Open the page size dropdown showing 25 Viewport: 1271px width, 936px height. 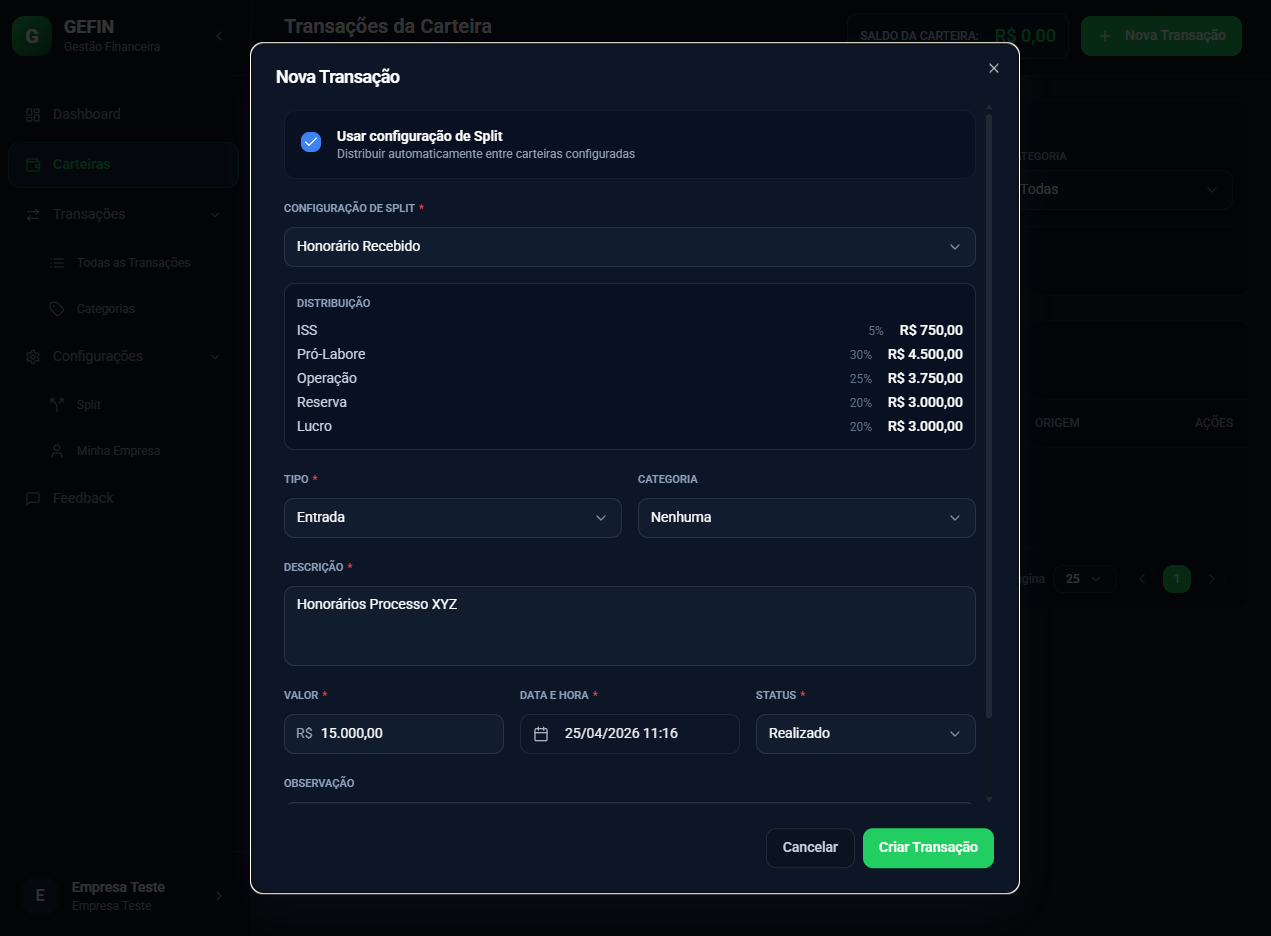click(x=1085, y=579)
